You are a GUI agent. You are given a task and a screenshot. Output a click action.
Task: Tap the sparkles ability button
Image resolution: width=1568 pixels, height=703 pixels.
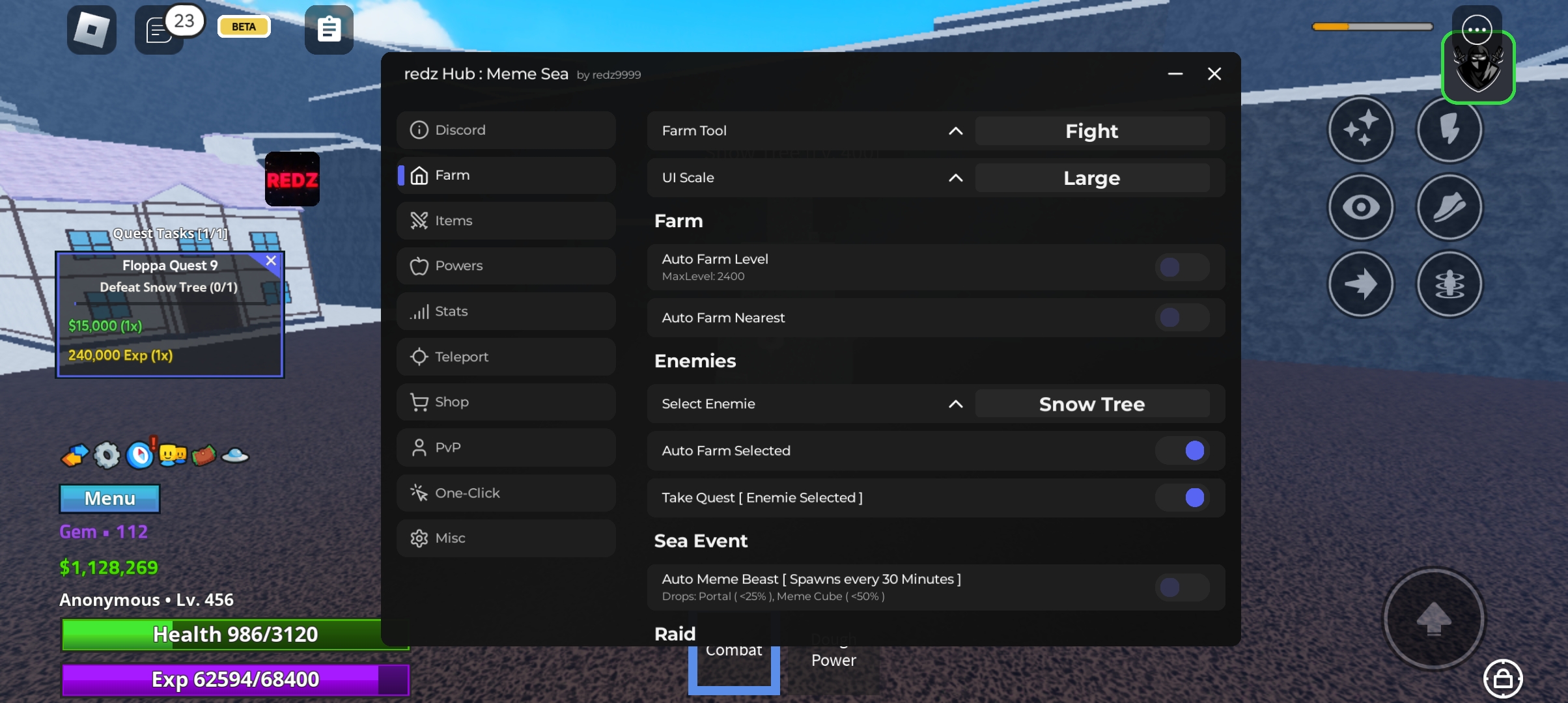(1360, 130)
